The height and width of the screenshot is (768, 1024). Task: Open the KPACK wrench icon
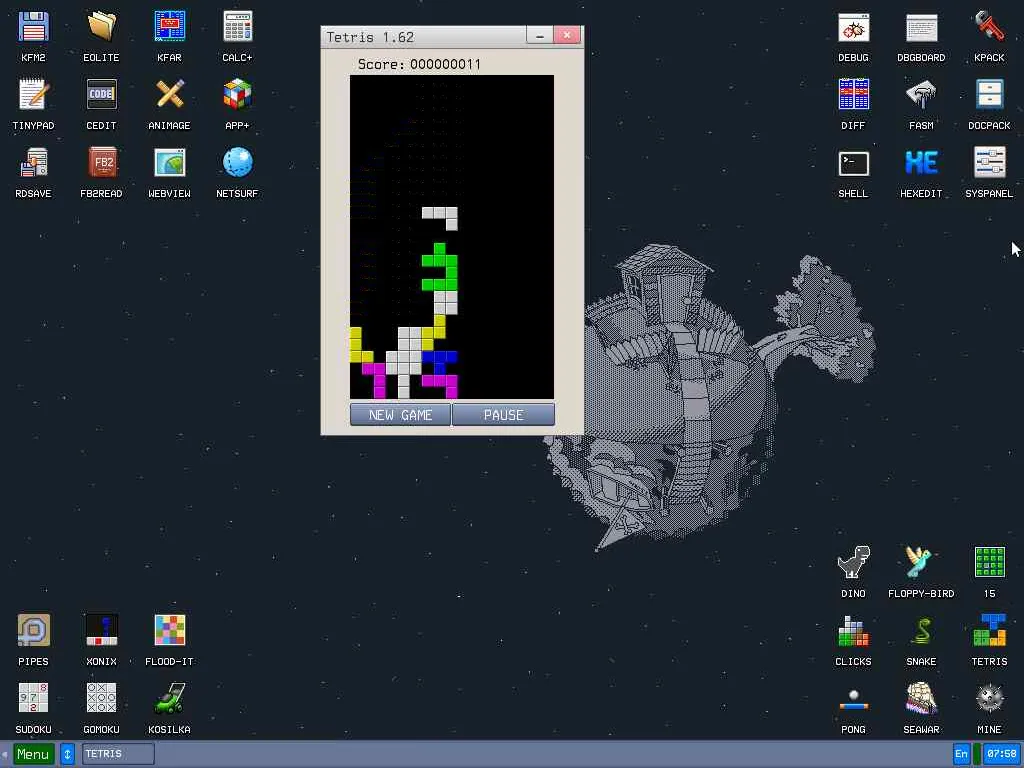989,27
